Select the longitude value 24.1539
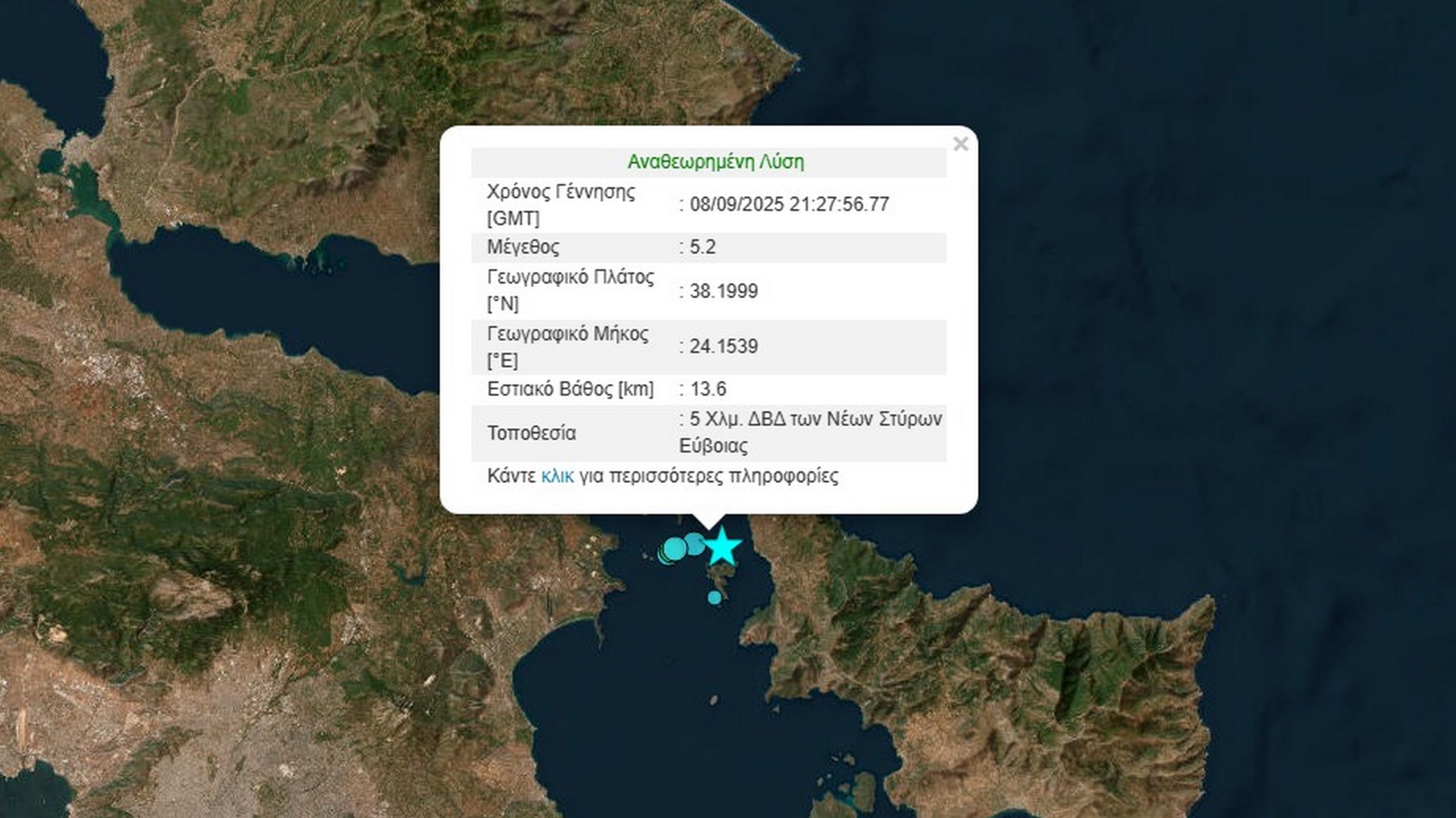Image resolution: width=1456 pixels, height=818 pixels. (x=723, y=346)
